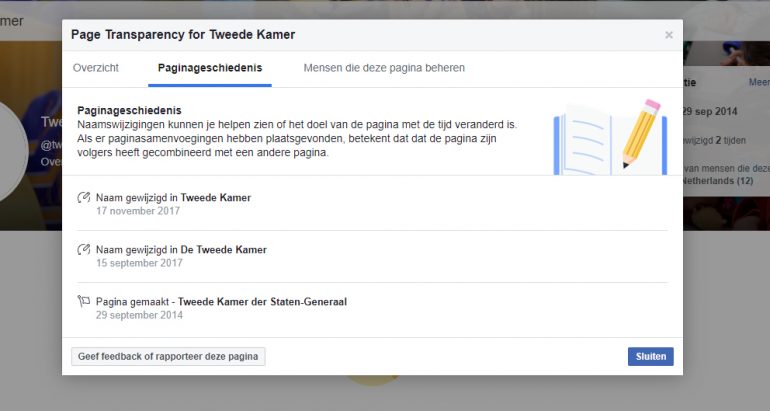Click edit icon beside 17 november 2017 entry

click(84, 197)
